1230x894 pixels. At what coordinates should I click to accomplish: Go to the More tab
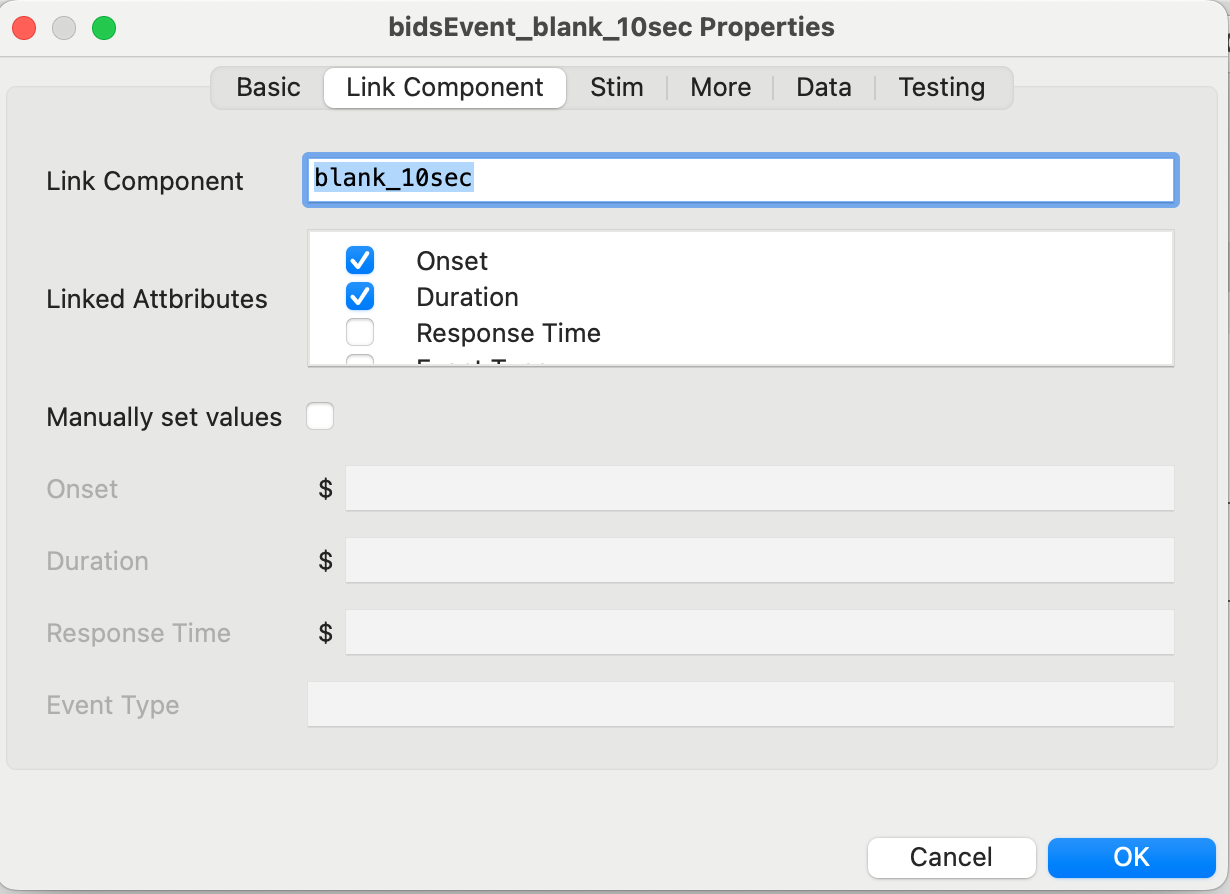click(x=720, y=88)
